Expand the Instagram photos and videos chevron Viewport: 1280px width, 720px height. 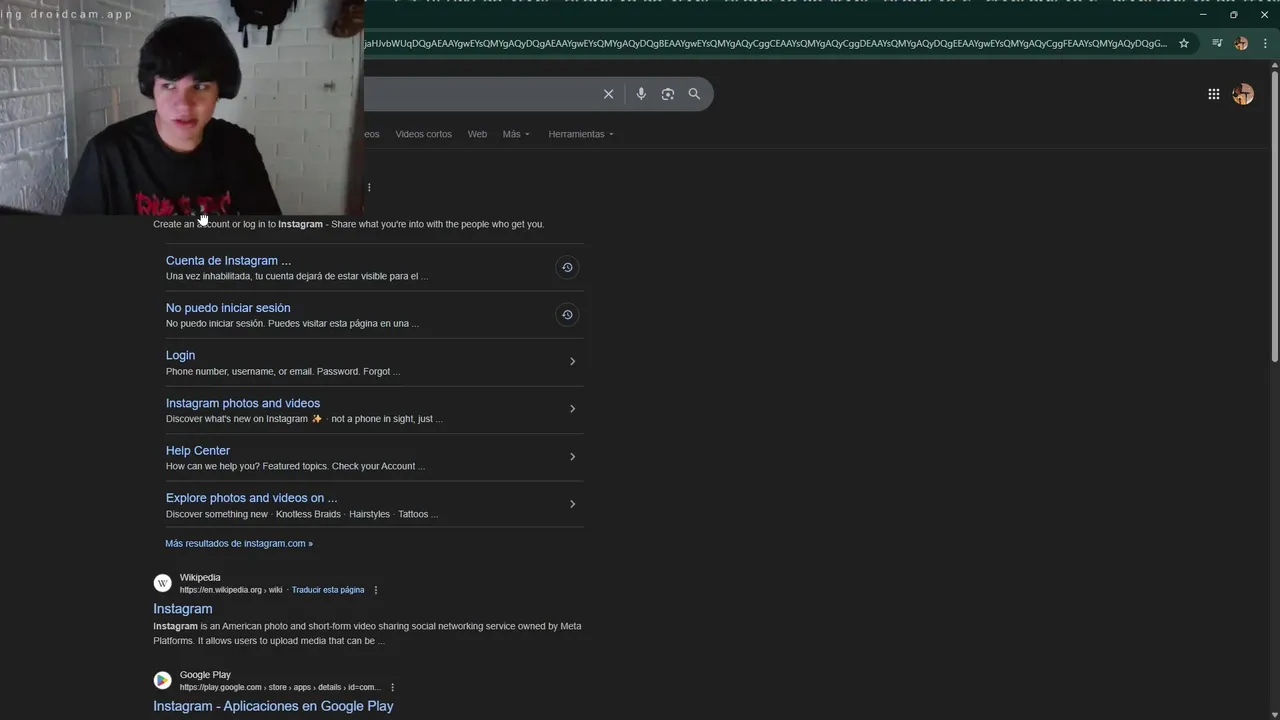tap(572, 408)
